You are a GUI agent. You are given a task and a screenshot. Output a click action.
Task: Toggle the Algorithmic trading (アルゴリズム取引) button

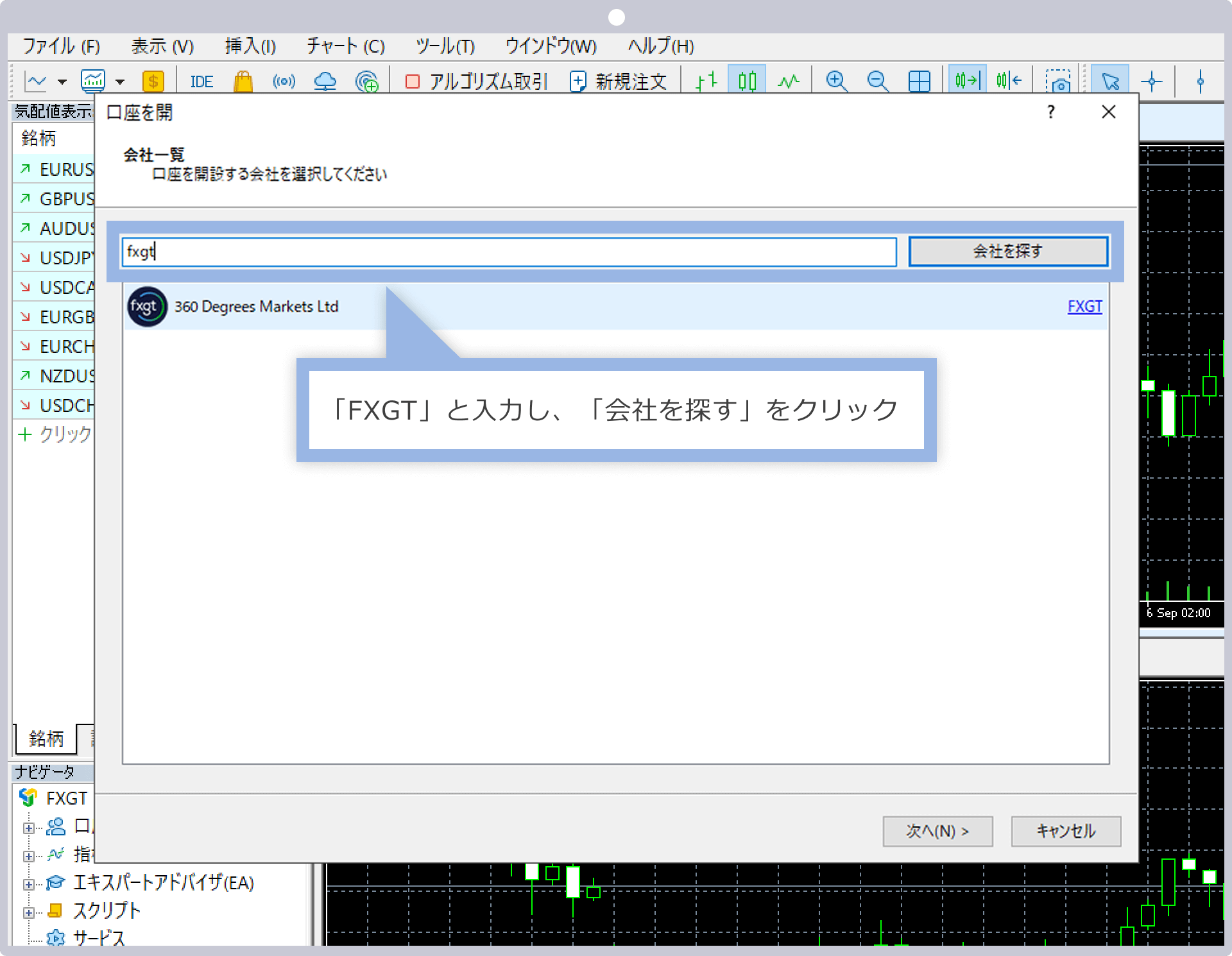pyautogui.click(x=477, y=81)
